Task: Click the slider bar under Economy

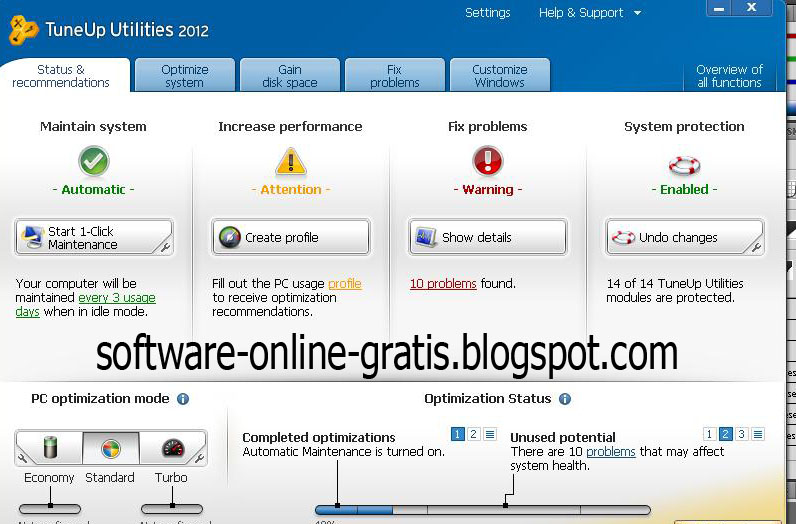Action: pyautogui.click(x=50, y=509)
